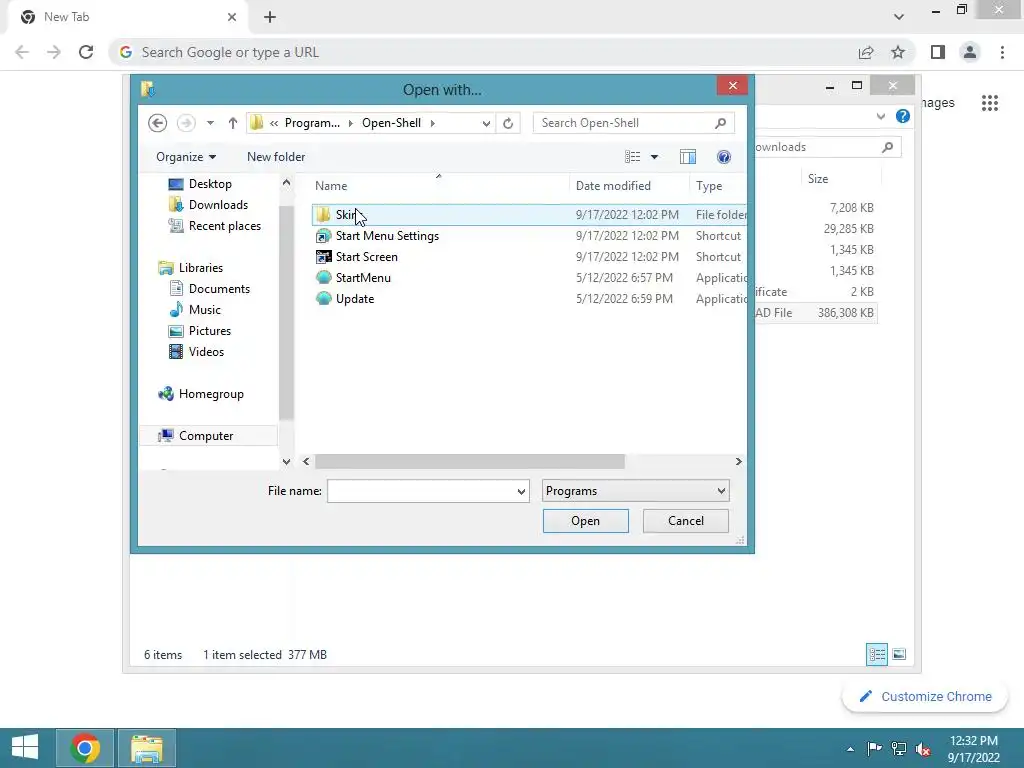Viewport: 1024px width, 768px height.
Task: Click Open-Shell in address breadcrumb
Action: (391, 123)
